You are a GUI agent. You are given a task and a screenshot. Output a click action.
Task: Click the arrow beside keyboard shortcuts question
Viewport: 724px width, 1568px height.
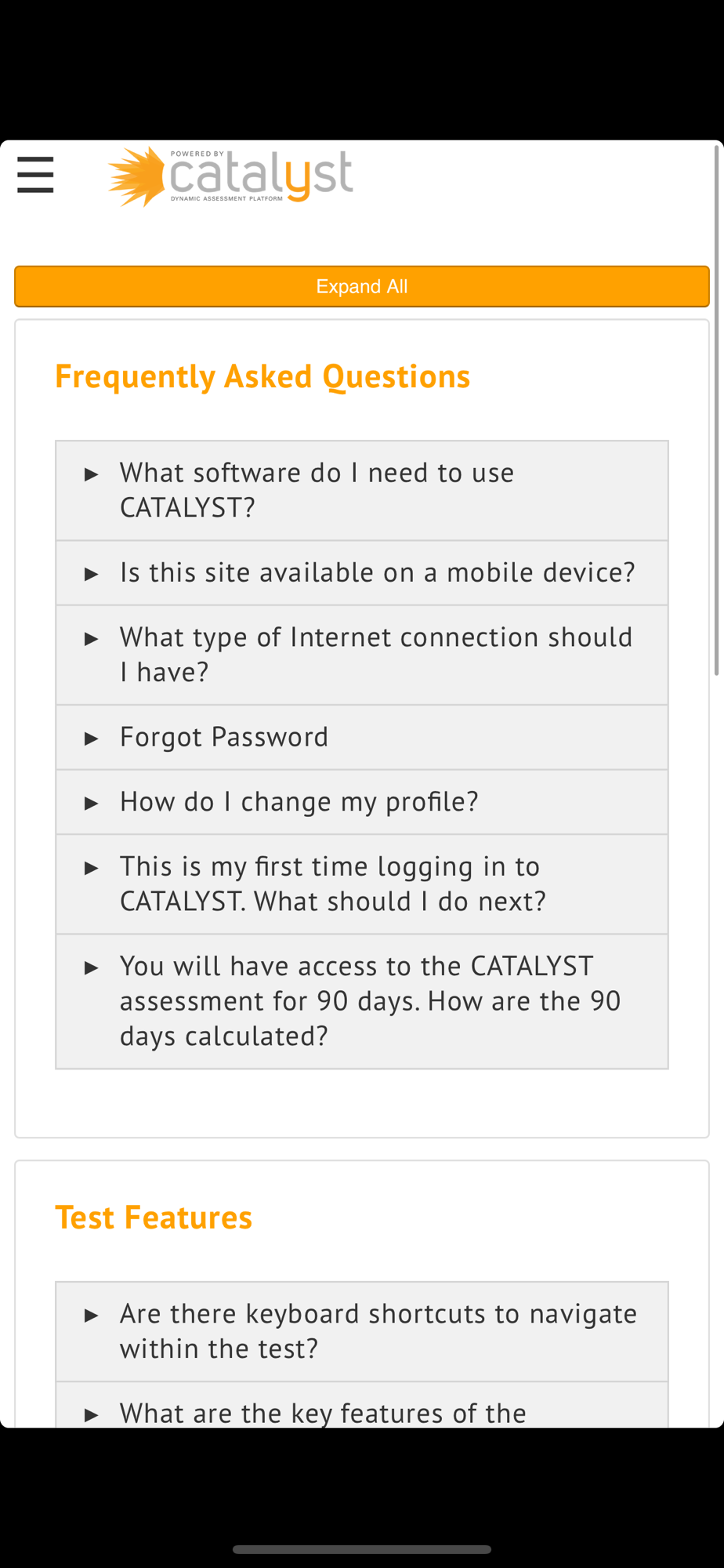tap(92, 1315)
